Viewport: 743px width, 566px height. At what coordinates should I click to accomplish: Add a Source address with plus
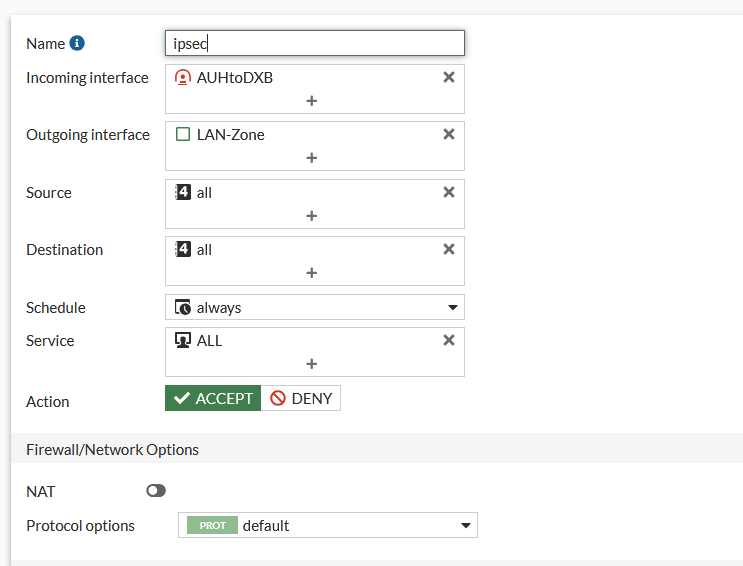coord(311,216)
